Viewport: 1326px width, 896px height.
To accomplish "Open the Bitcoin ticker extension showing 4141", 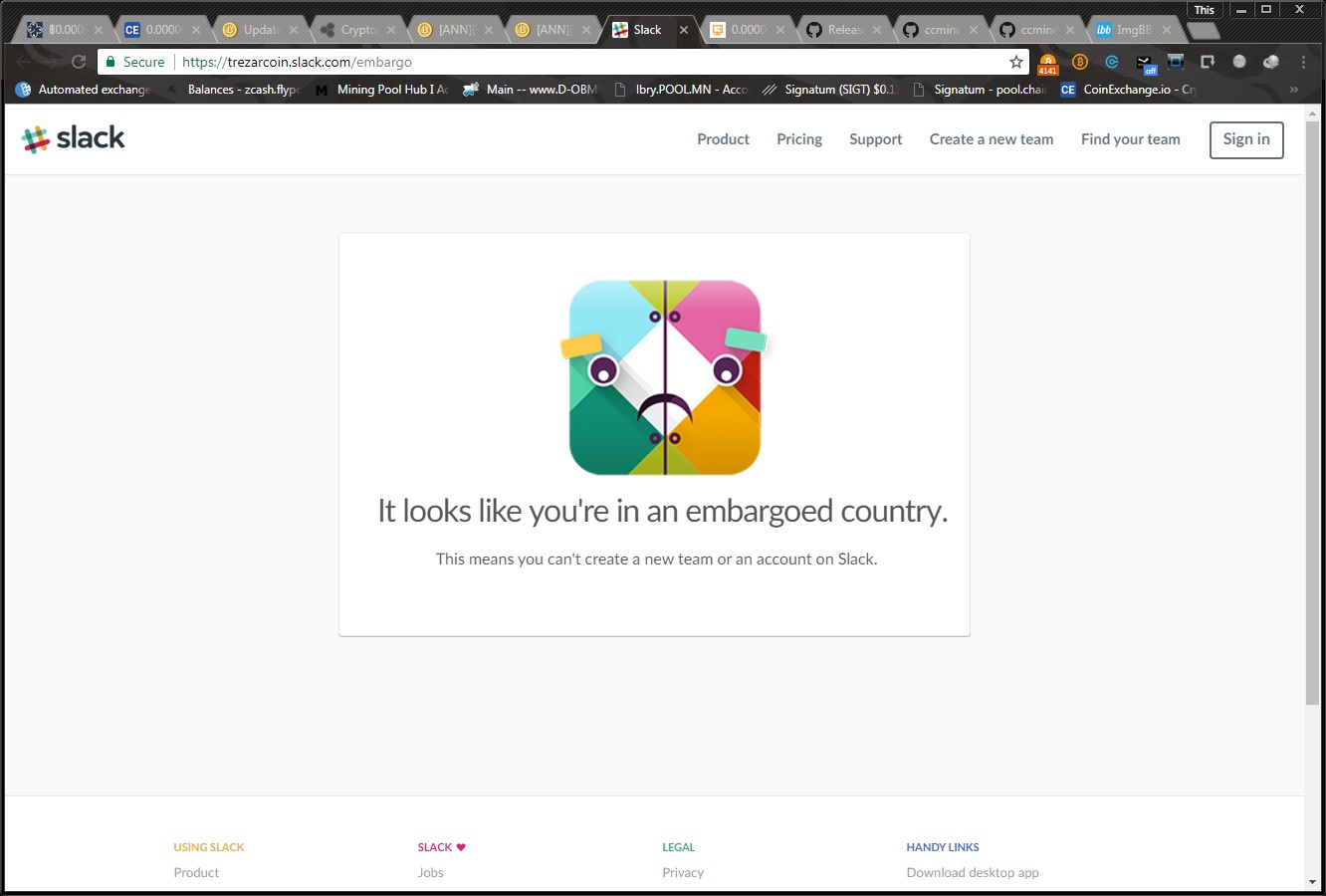I will tap(1047, 63).
